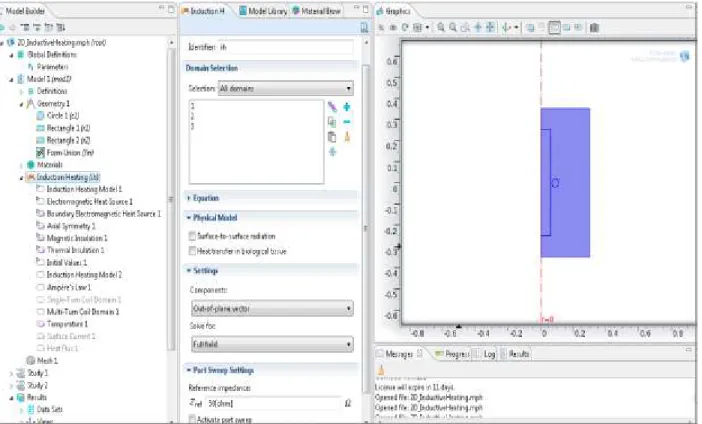This screenshot has width=702, height=424.
Task: Click the Mesh 1 node icon
Action: click(30, 360)
